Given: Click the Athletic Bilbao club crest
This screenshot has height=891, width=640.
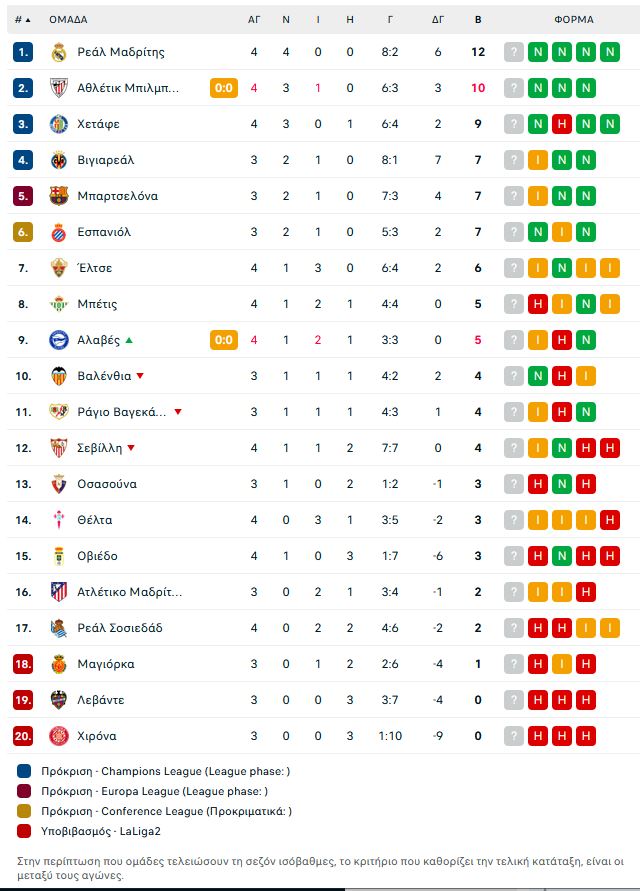Looking at the screenshot, I should tap(59, 88).
